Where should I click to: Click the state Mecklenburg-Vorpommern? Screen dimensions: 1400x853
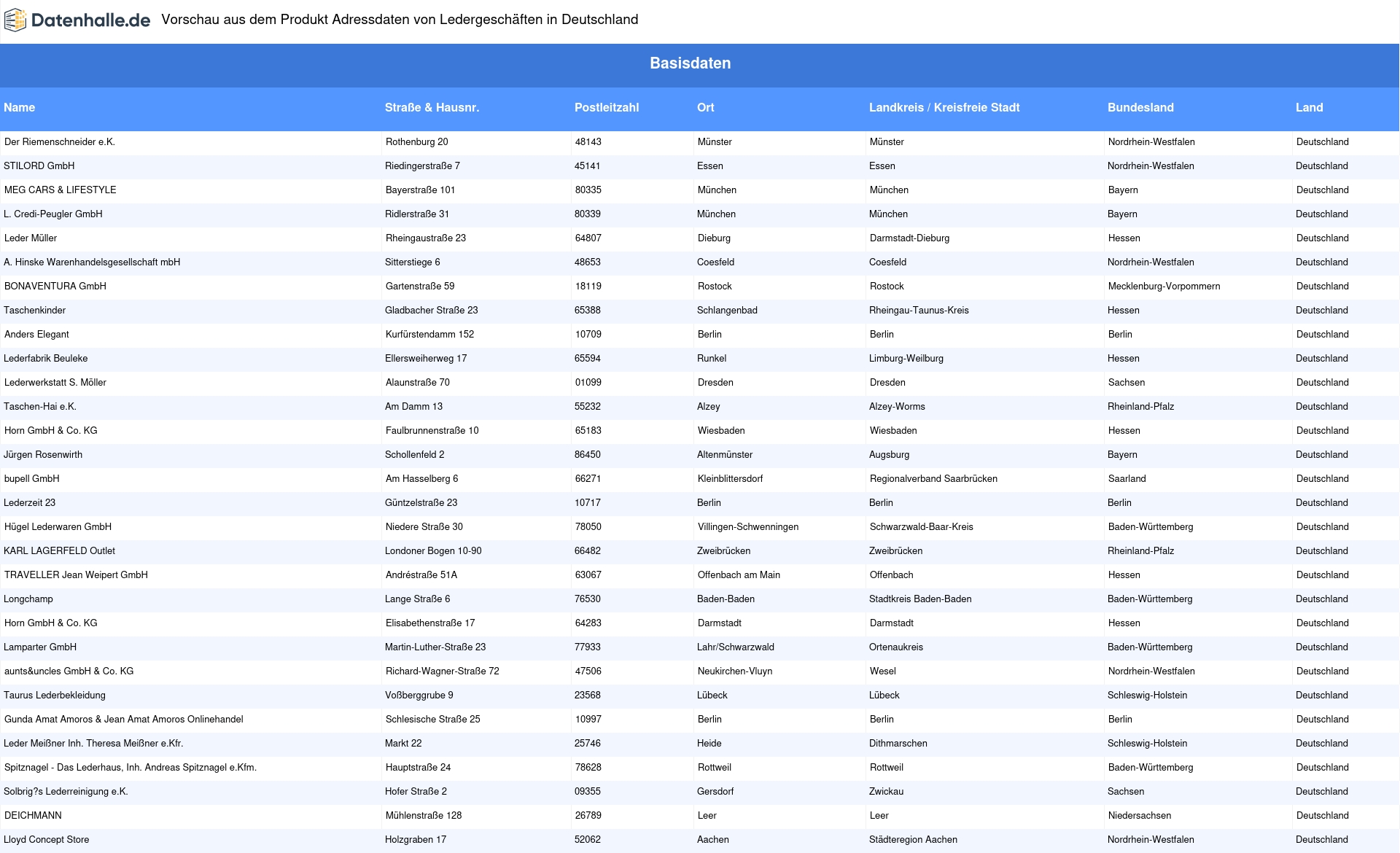tap(1164, 286)
